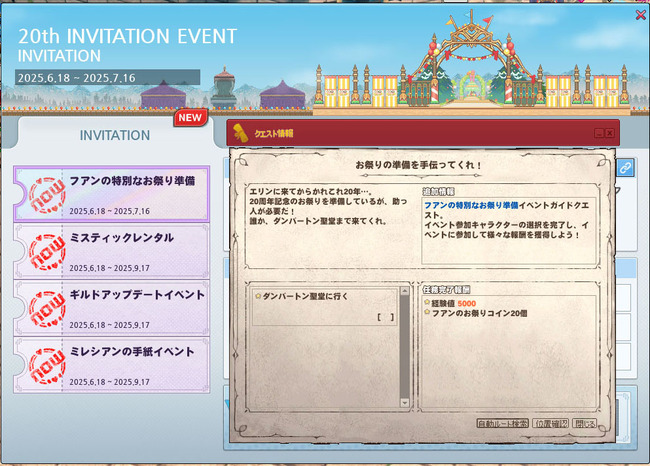
Task: Click the date range 2025.6.18 ~ 2025.7.16 banner
Action: point(108,78)
